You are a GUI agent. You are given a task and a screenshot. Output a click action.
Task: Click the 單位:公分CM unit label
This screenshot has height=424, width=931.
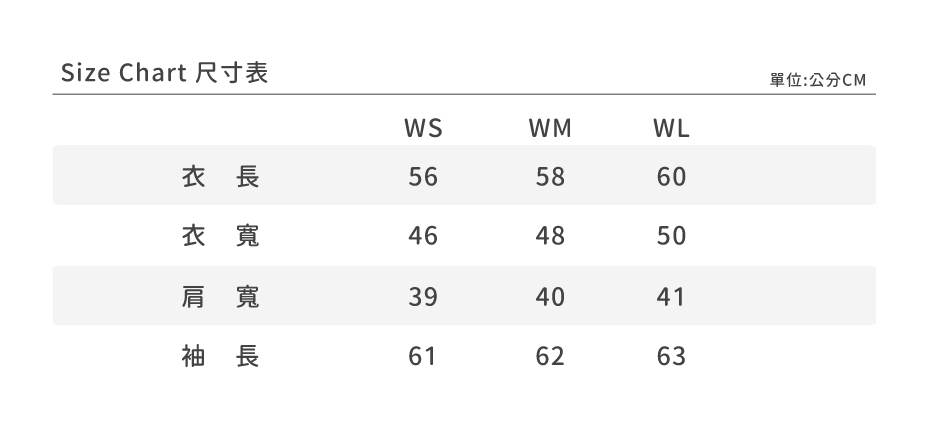coord(817,80)
